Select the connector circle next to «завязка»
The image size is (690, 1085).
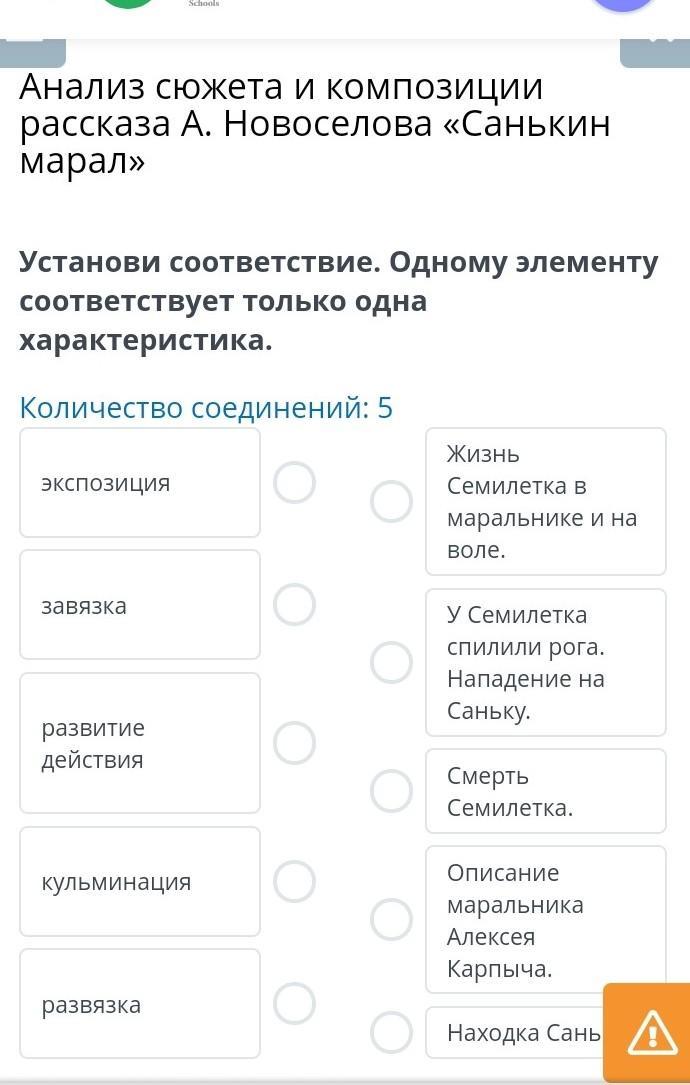(295, 604)
